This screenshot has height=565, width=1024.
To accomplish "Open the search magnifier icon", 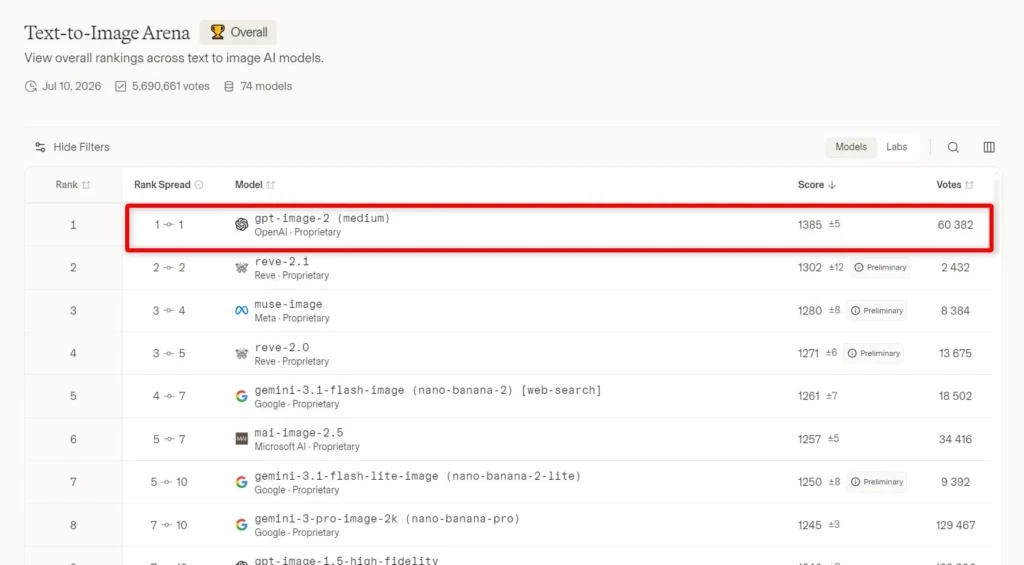I will [x=953, y=148].
